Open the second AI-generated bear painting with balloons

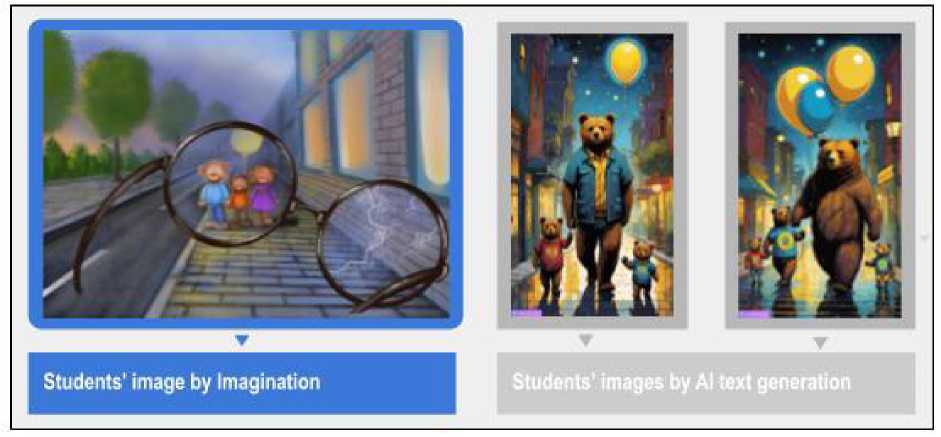[x=820, y=175]
